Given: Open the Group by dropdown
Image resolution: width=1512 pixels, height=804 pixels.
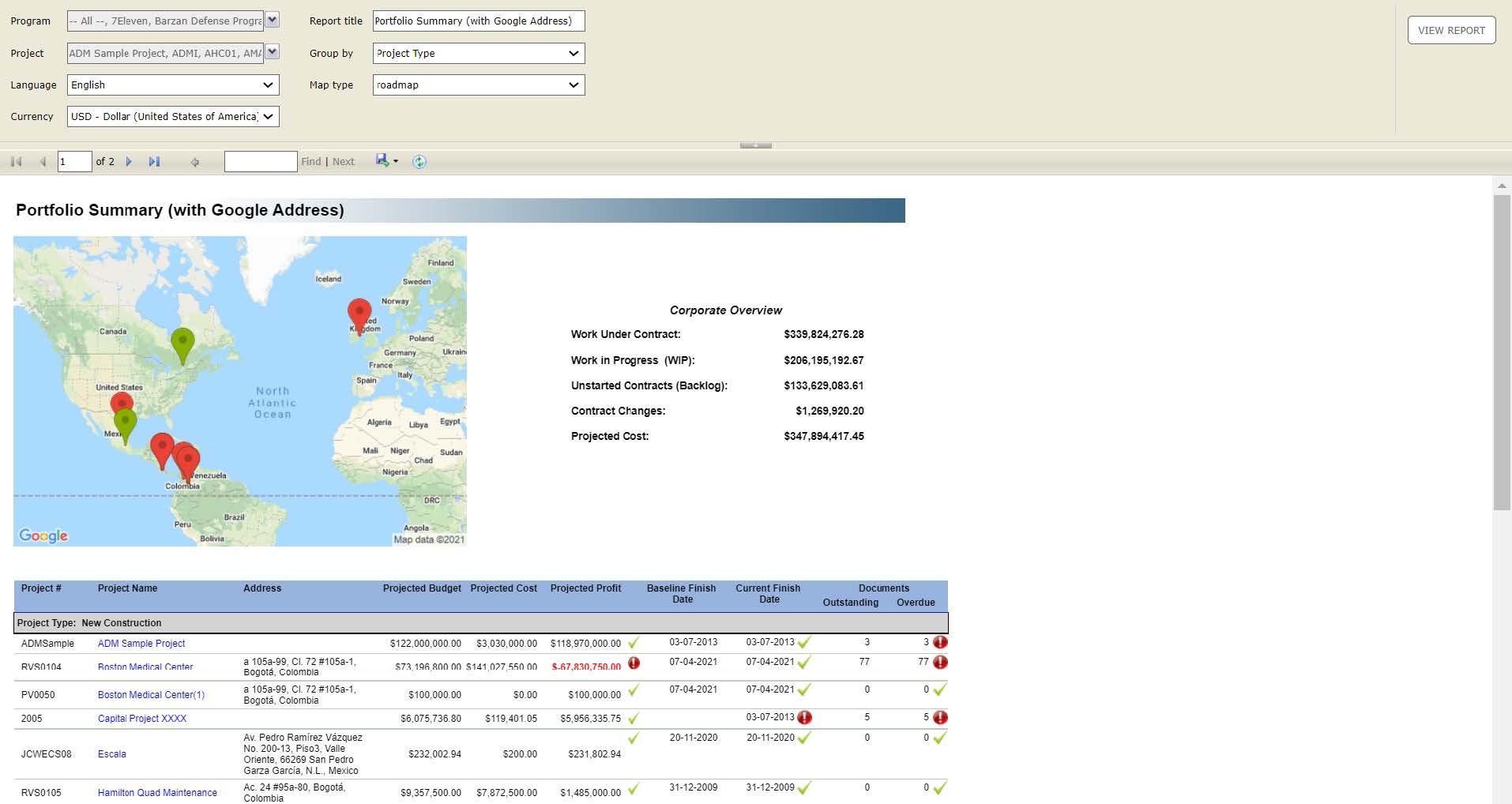Looking at the screenshot, I should tap(574, 53).
